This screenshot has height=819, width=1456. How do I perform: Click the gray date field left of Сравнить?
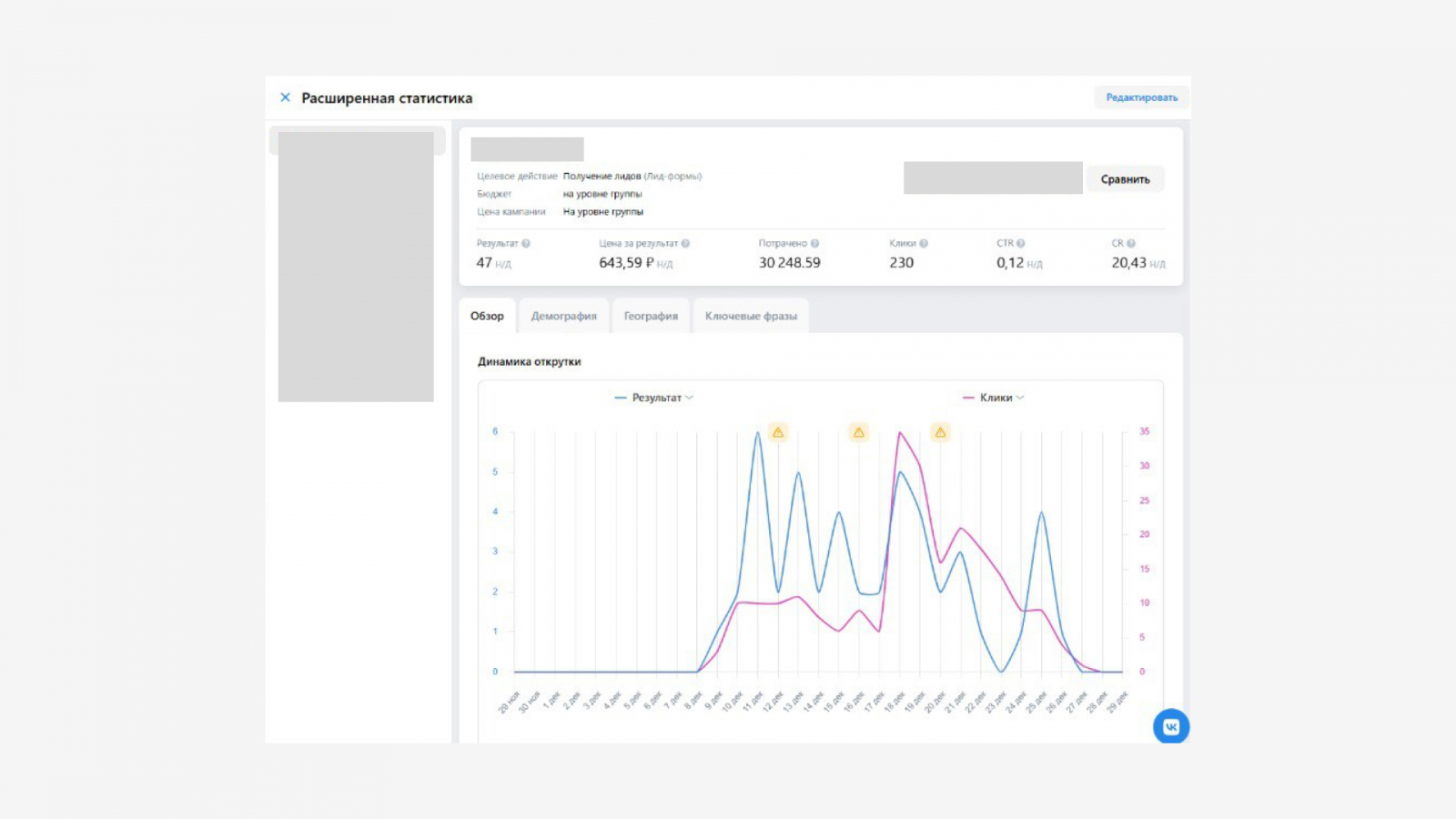click(993, 178)
